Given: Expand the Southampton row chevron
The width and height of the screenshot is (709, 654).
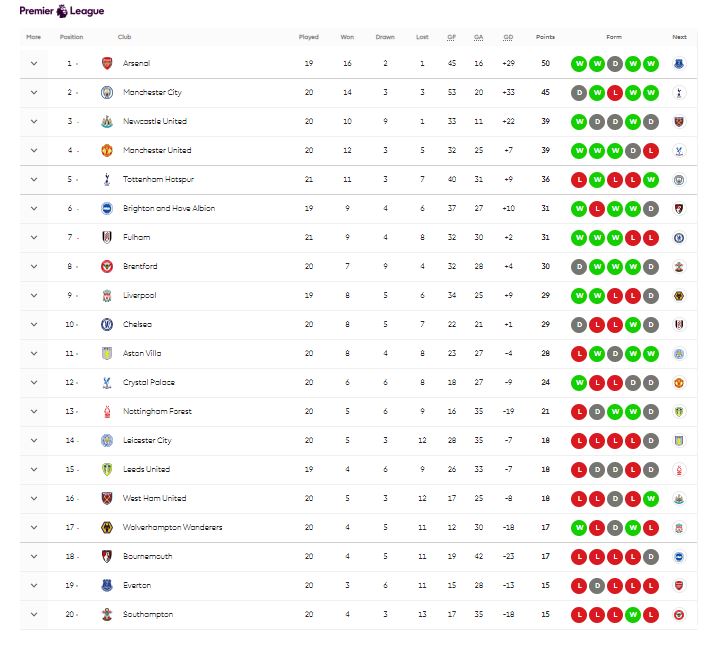Looking at the screenshot, I should point(34,614).
